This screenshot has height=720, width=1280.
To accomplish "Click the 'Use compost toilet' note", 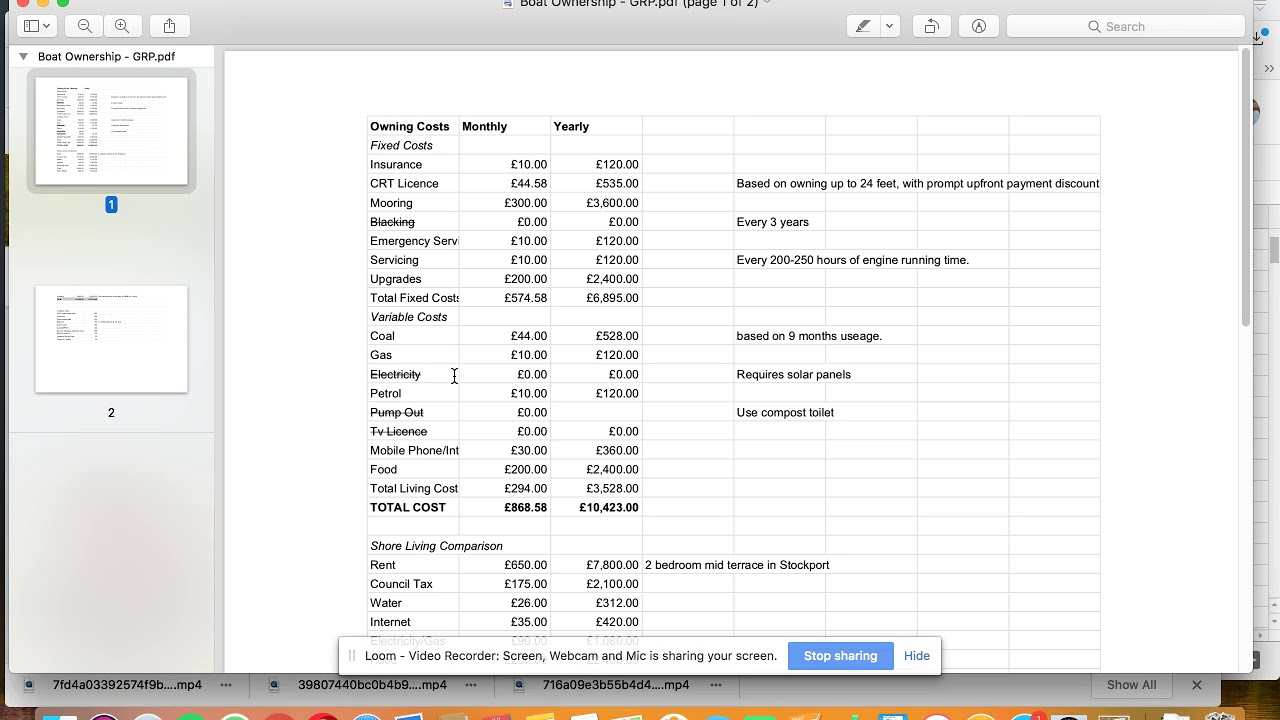I will tap(785, 412).
